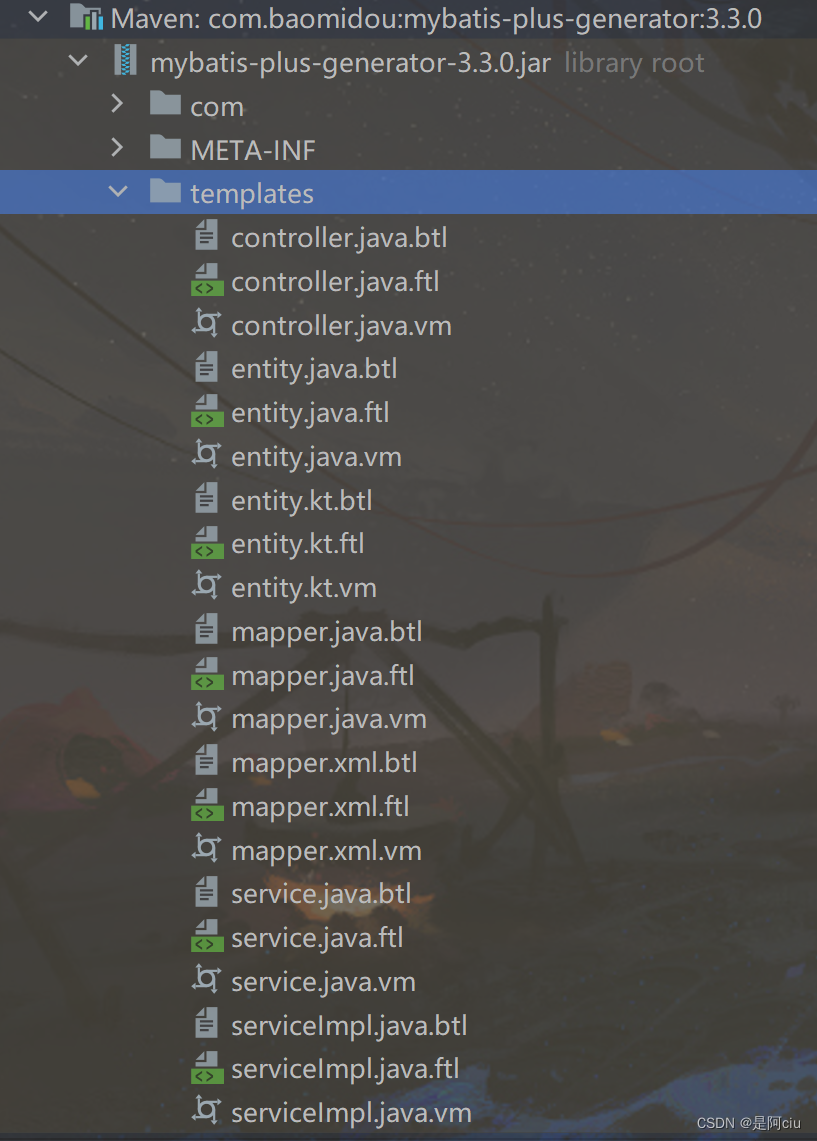
Task: Click the entity.kt.btl file icon
Action: 207,498
